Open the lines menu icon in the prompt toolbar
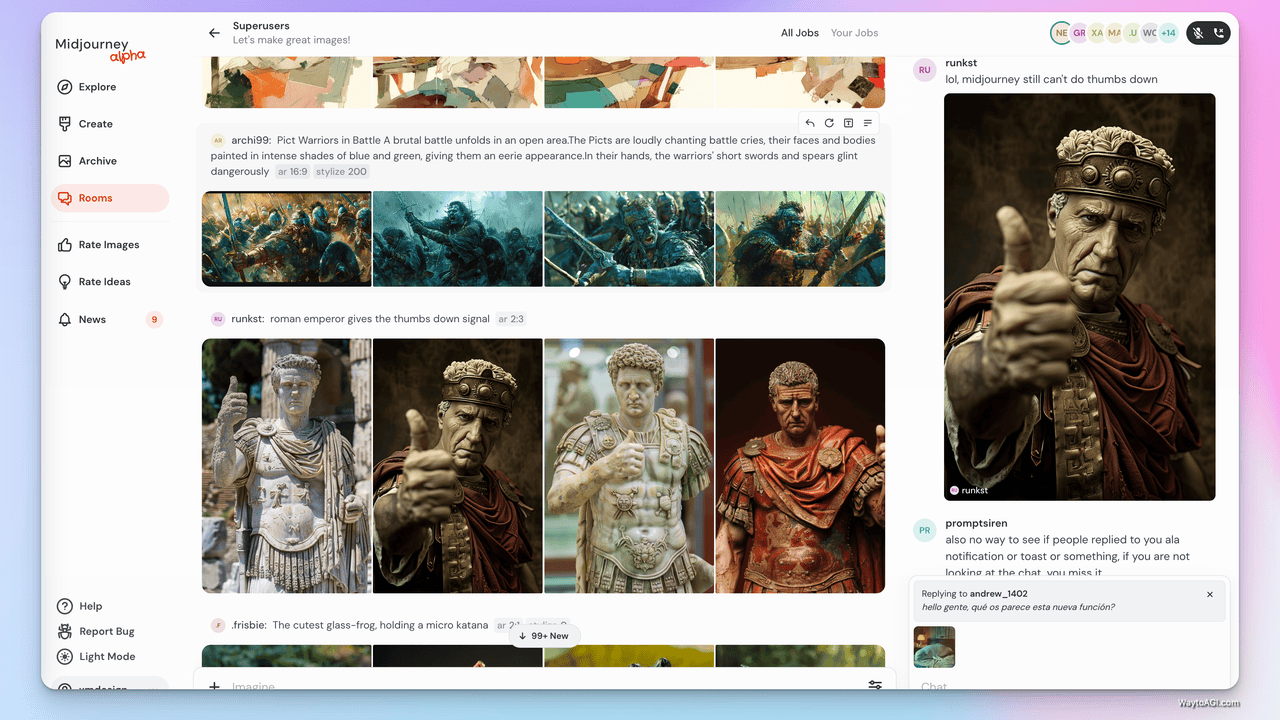The width and height of the screenshot is (1280, 720). point(867,123)
